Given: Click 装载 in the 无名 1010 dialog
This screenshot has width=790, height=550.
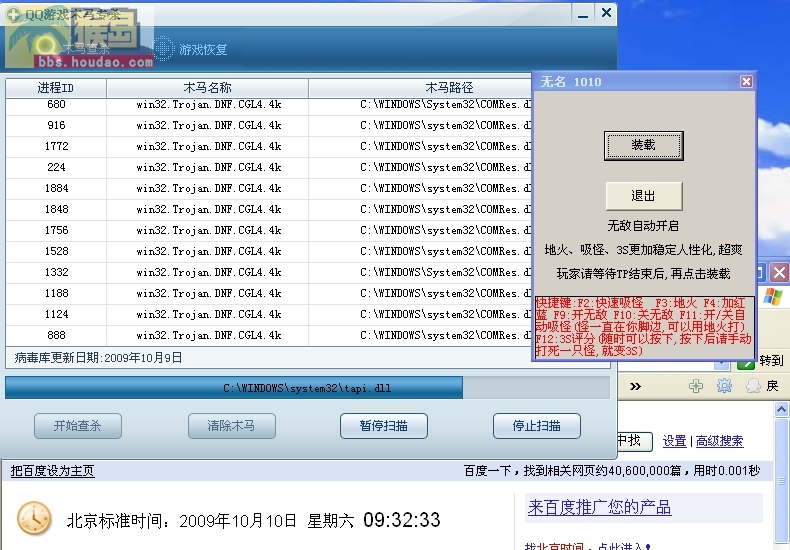Looking at the screenshot, I should click(x=643, y=146).
